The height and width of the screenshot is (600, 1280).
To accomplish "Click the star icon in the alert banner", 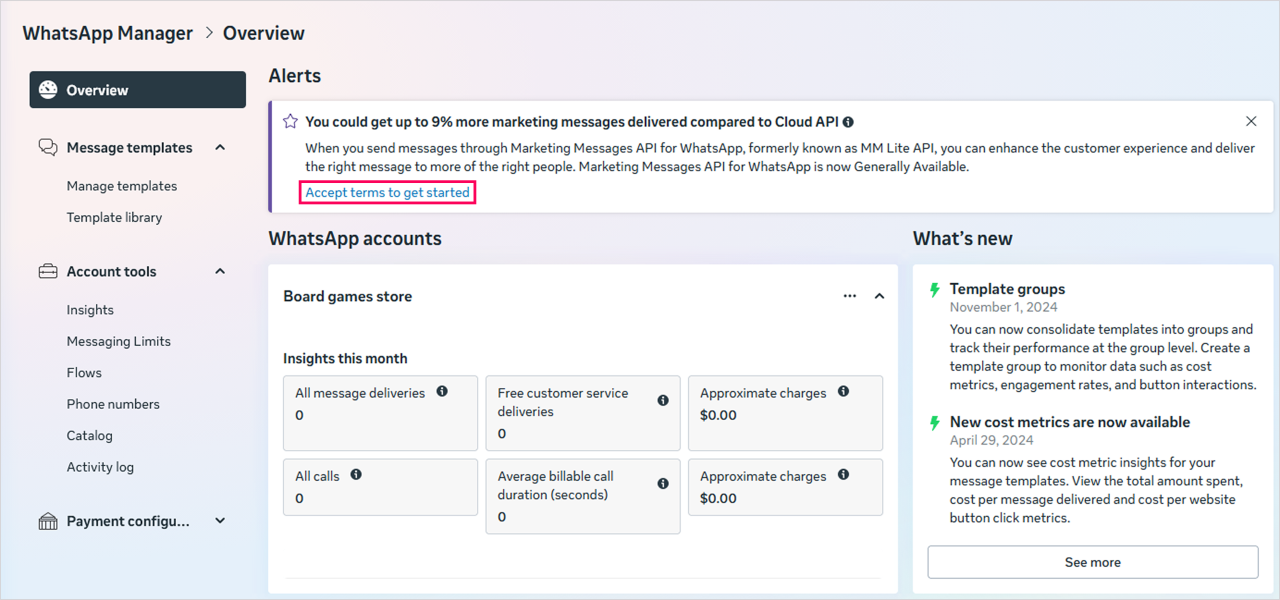I will pos(290,121).
